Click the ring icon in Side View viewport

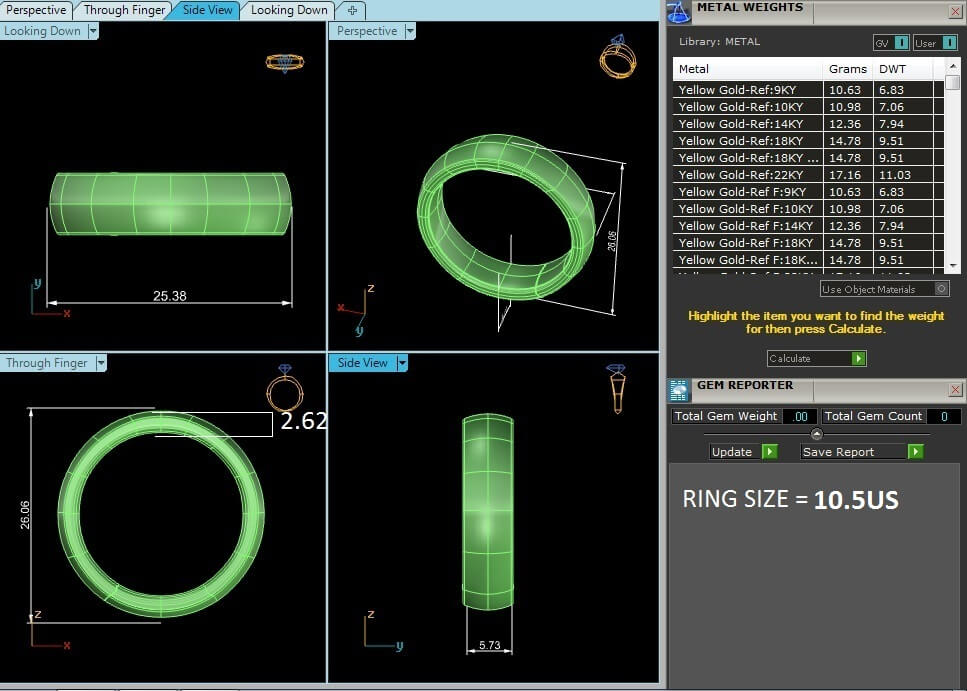click(x=617, y=388)
